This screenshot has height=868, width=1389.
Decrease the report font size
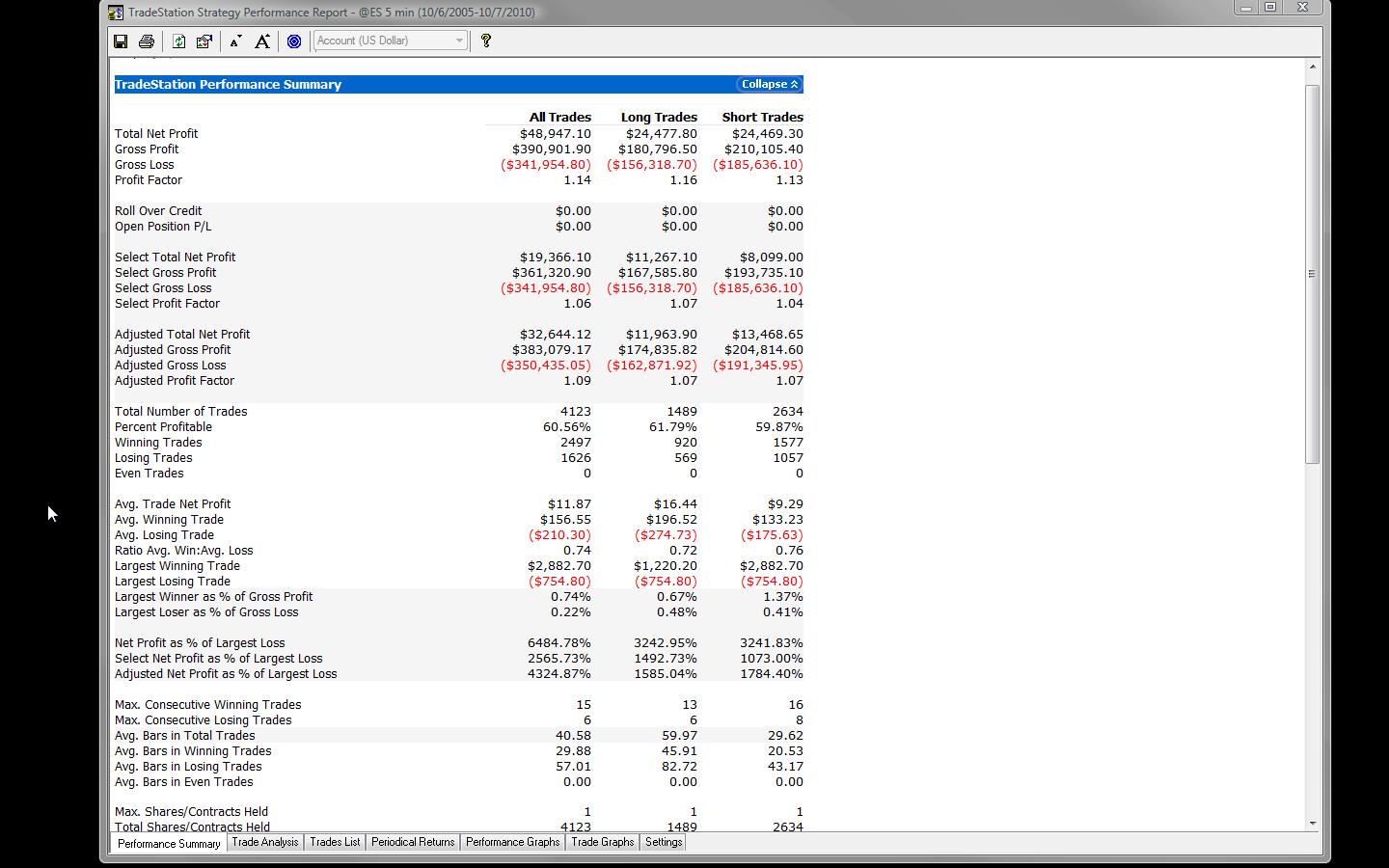pyautogui.click(x=235, y=41)
